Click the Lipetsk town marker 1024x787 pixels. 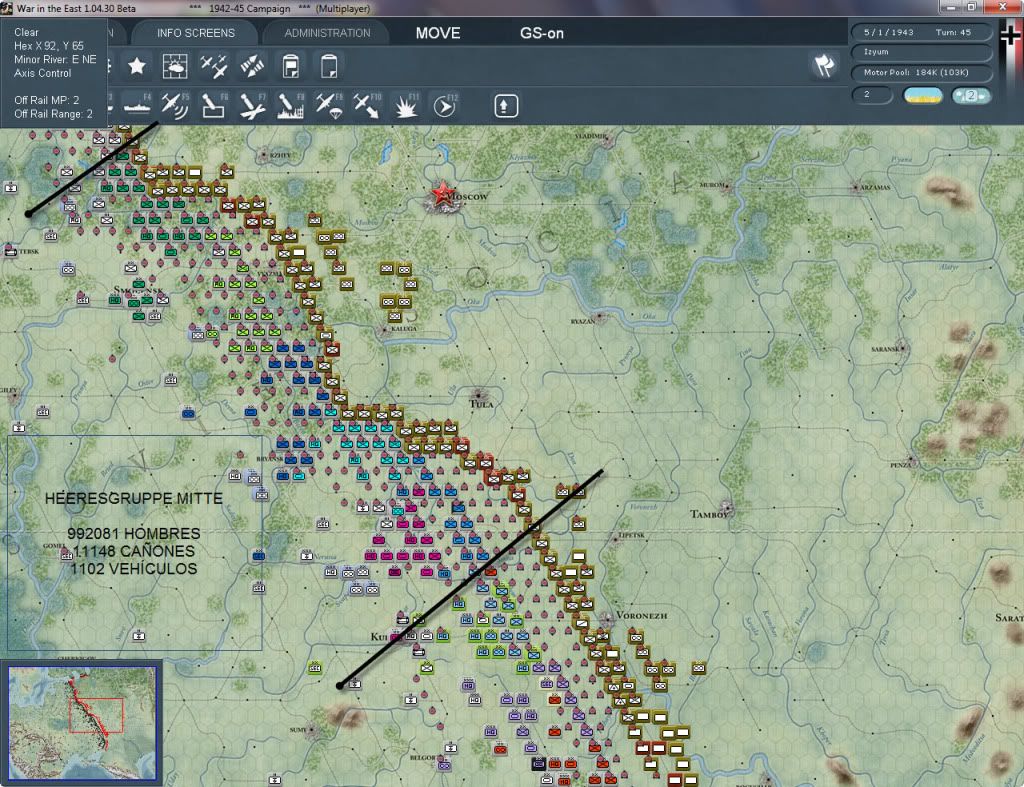[x=613, y=538]
